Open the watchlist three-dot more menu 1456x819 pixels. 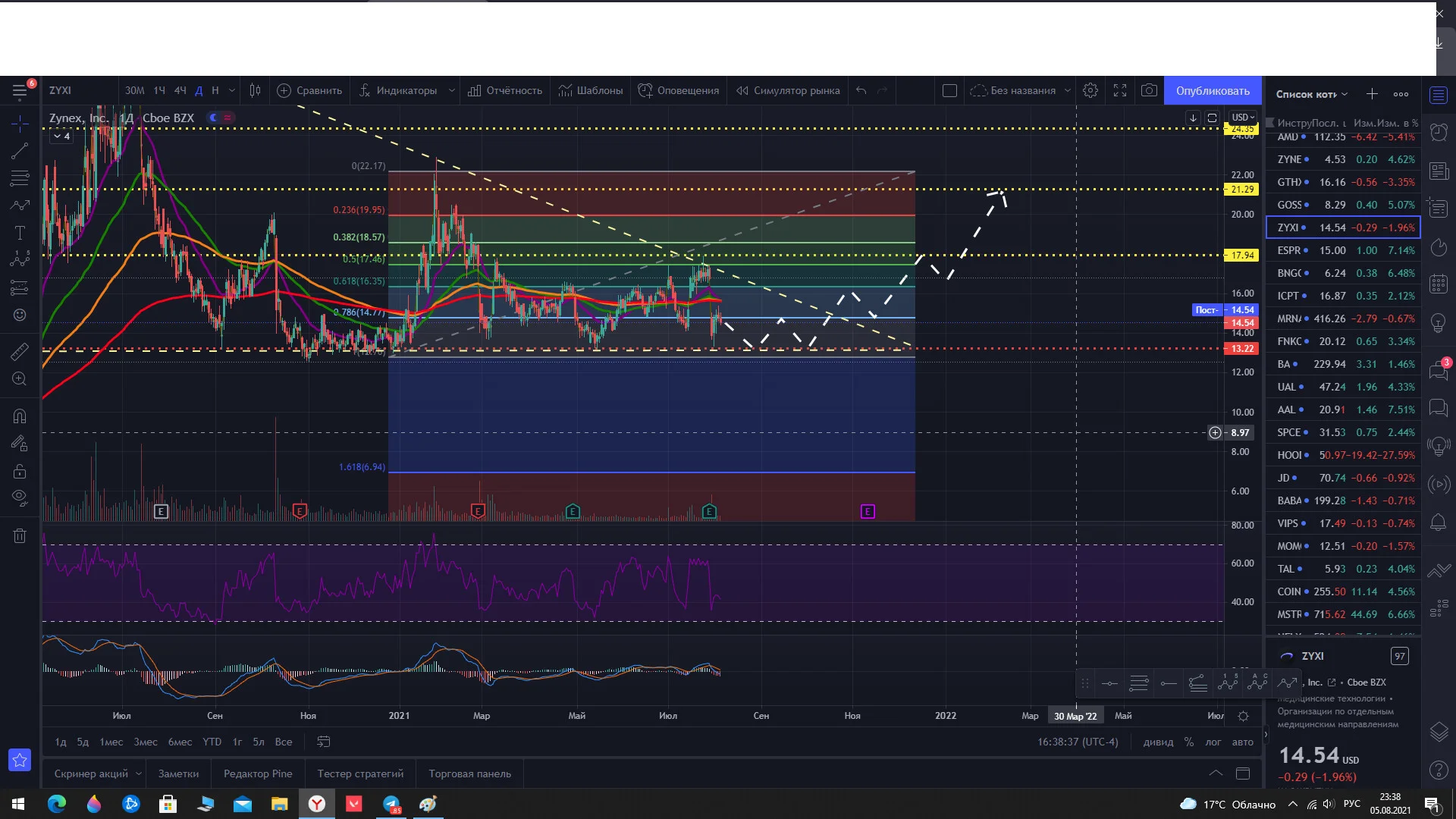1401,94
